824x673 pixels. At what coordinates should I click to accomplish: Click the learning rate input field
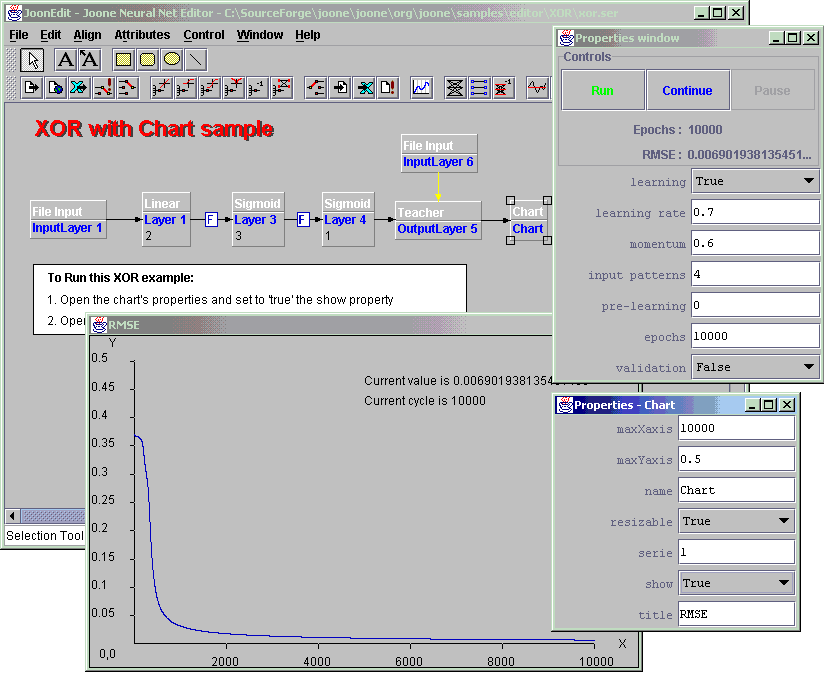coord(754,213)
